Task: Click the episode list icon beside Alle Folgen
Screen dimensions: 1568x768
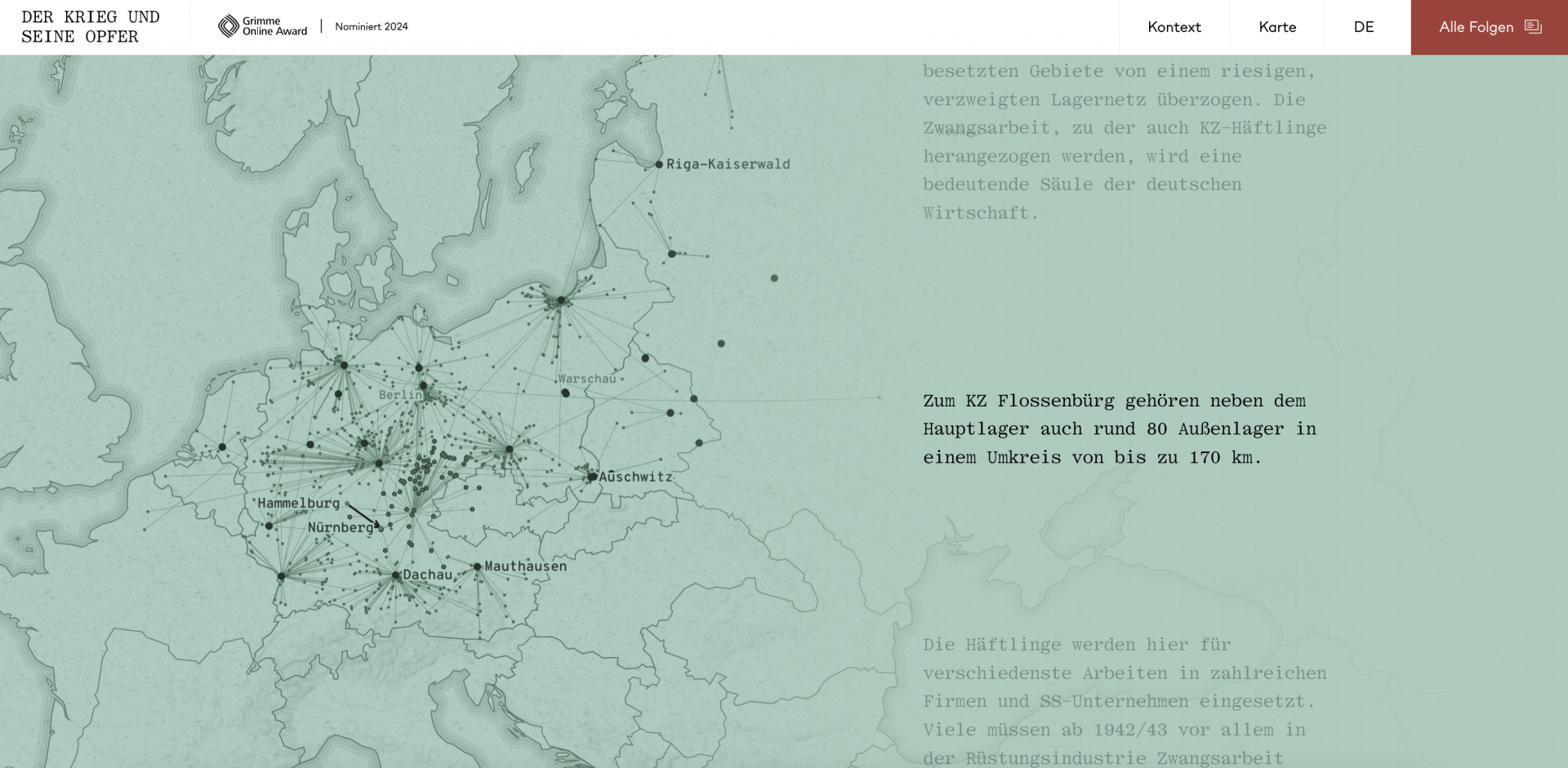Action: [1533, 27]
